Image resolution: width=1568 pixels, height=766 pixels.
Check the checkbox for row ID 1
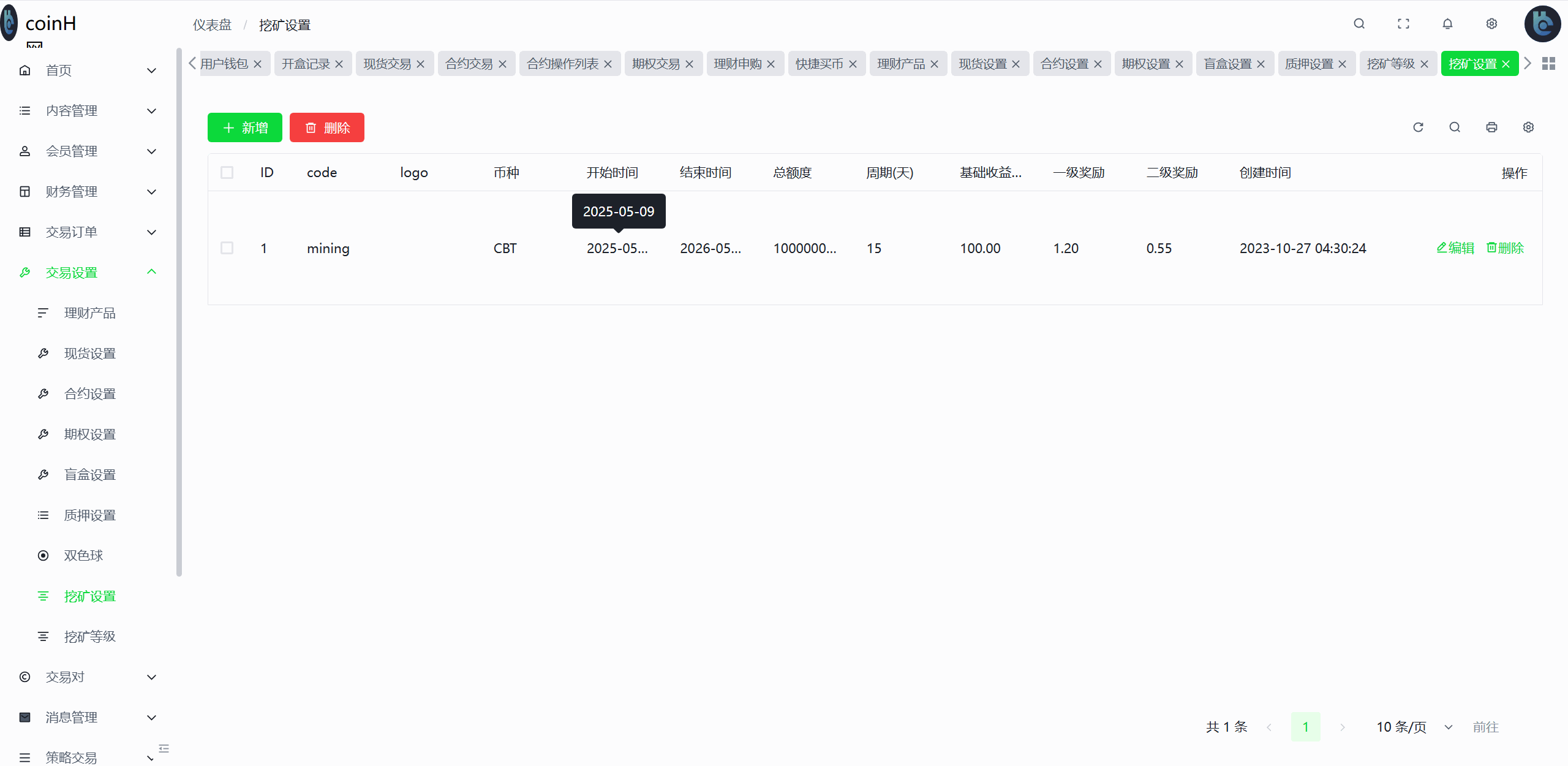(227, 248)
